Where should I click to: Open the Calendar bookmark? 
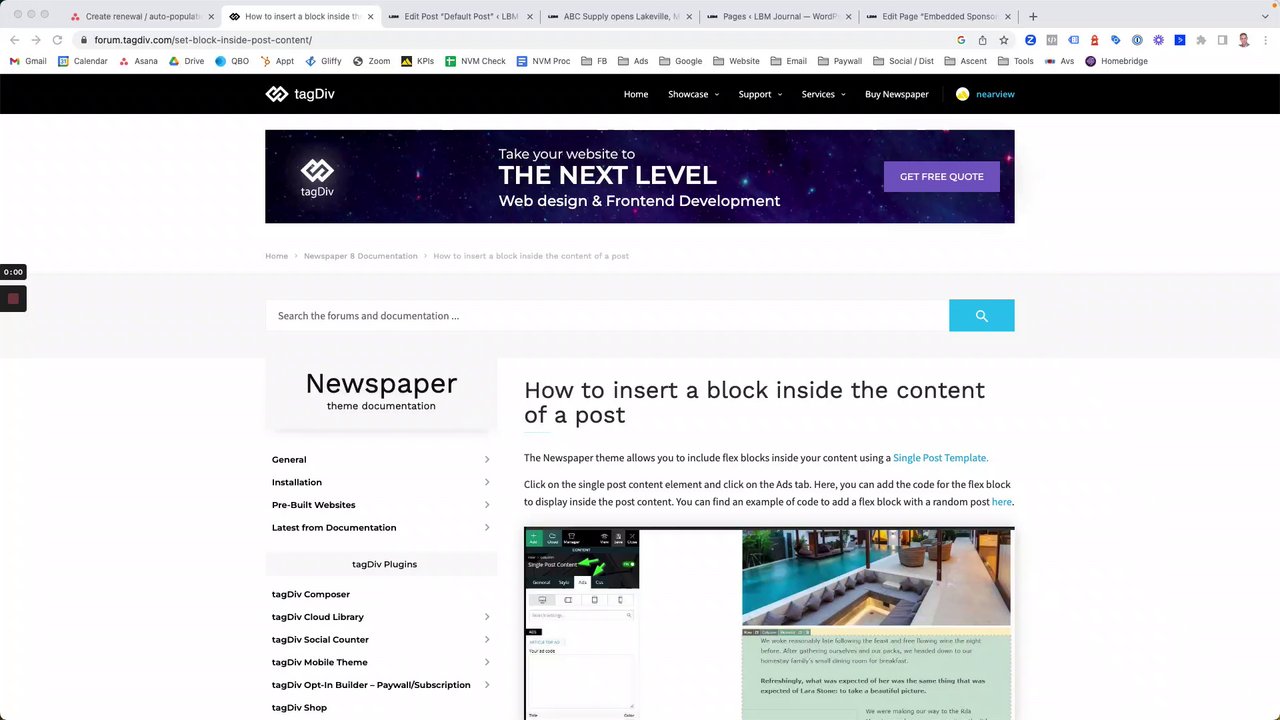click(x=83, y=61)
